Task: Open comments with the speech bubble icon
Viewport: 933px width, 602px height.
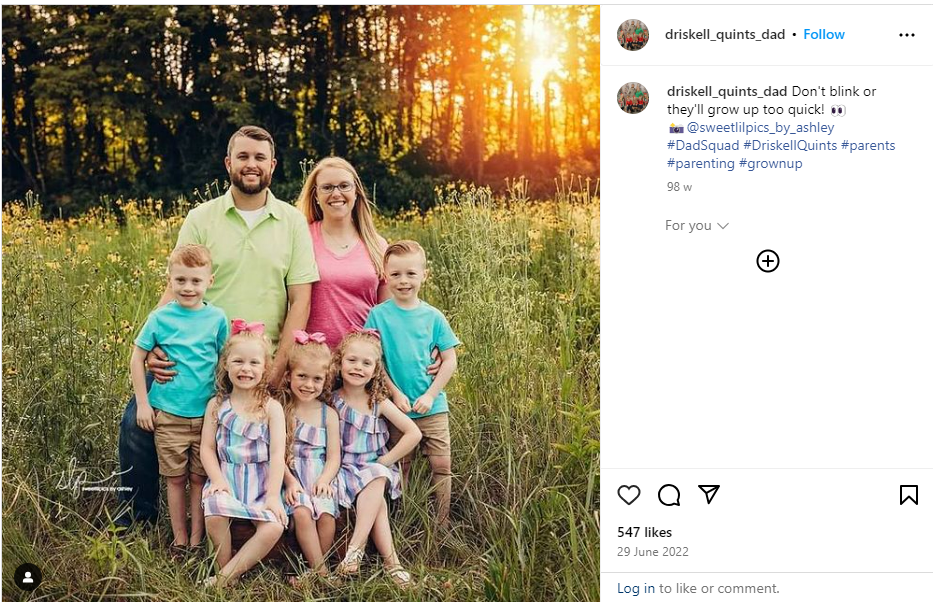Action: click(669, 495)
